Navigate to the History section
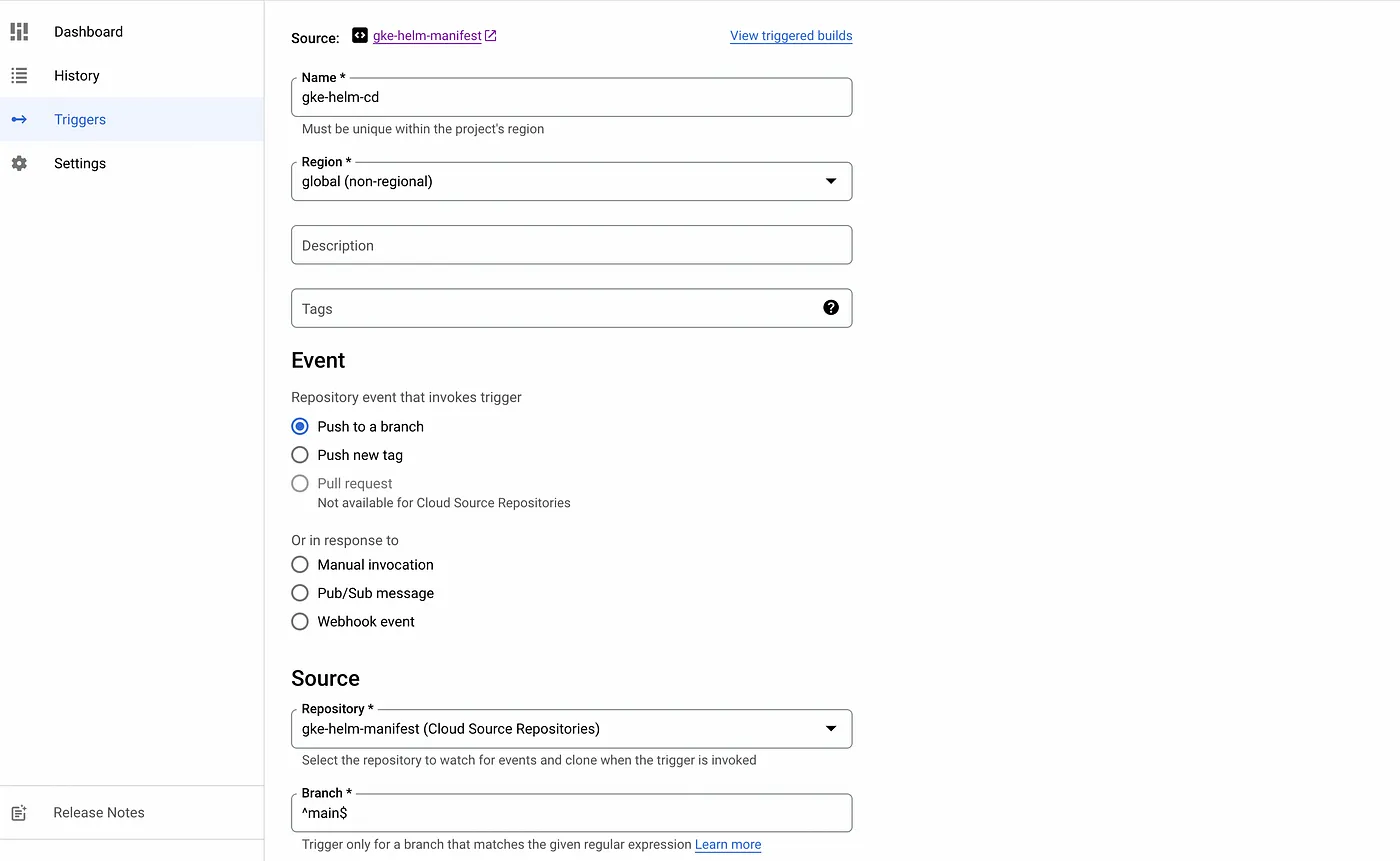The image size is (1400, 861). pyautogui.click(x=76, y=75)
